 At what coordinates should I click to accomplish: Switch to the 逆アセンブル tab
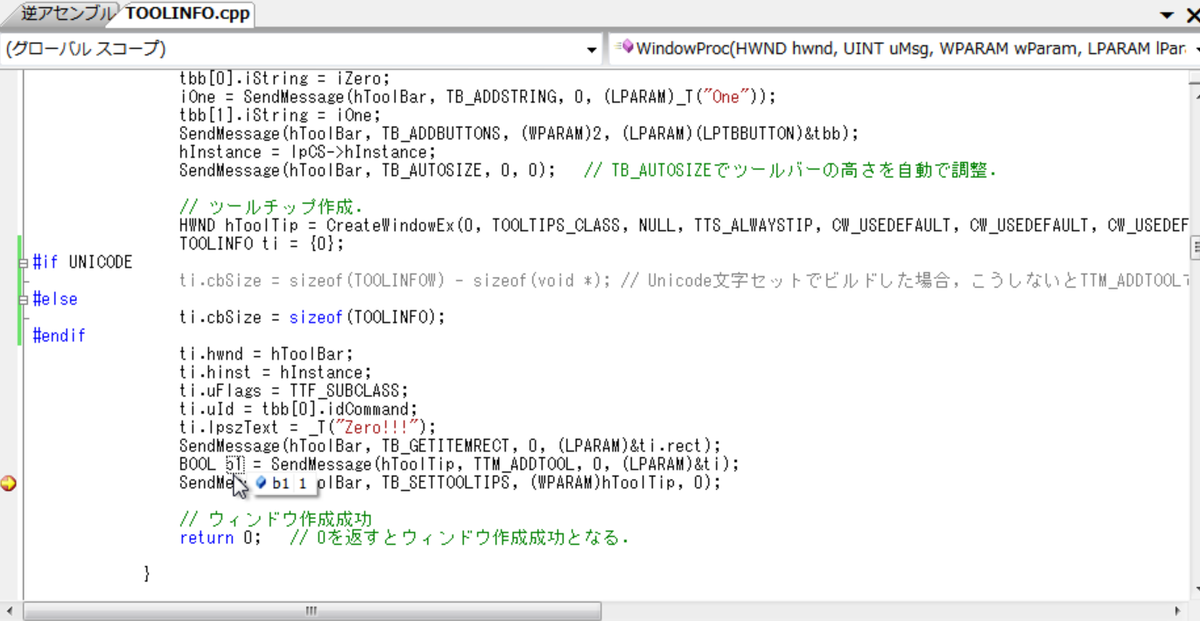67,14
